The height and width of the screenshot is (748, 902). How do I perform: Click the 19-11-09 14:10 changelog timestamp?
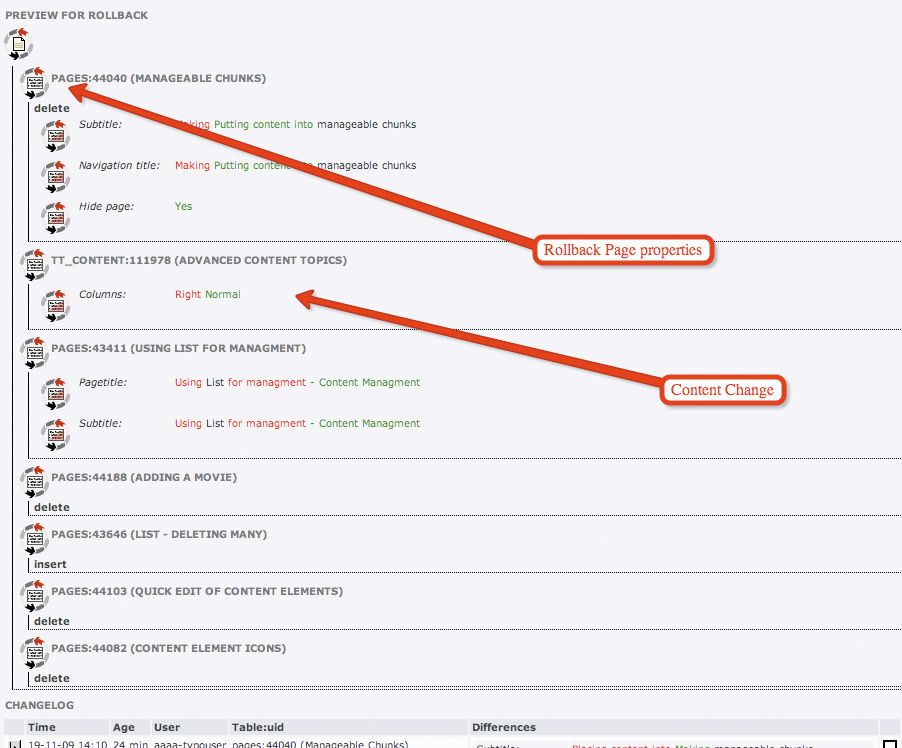click(68, 744)
